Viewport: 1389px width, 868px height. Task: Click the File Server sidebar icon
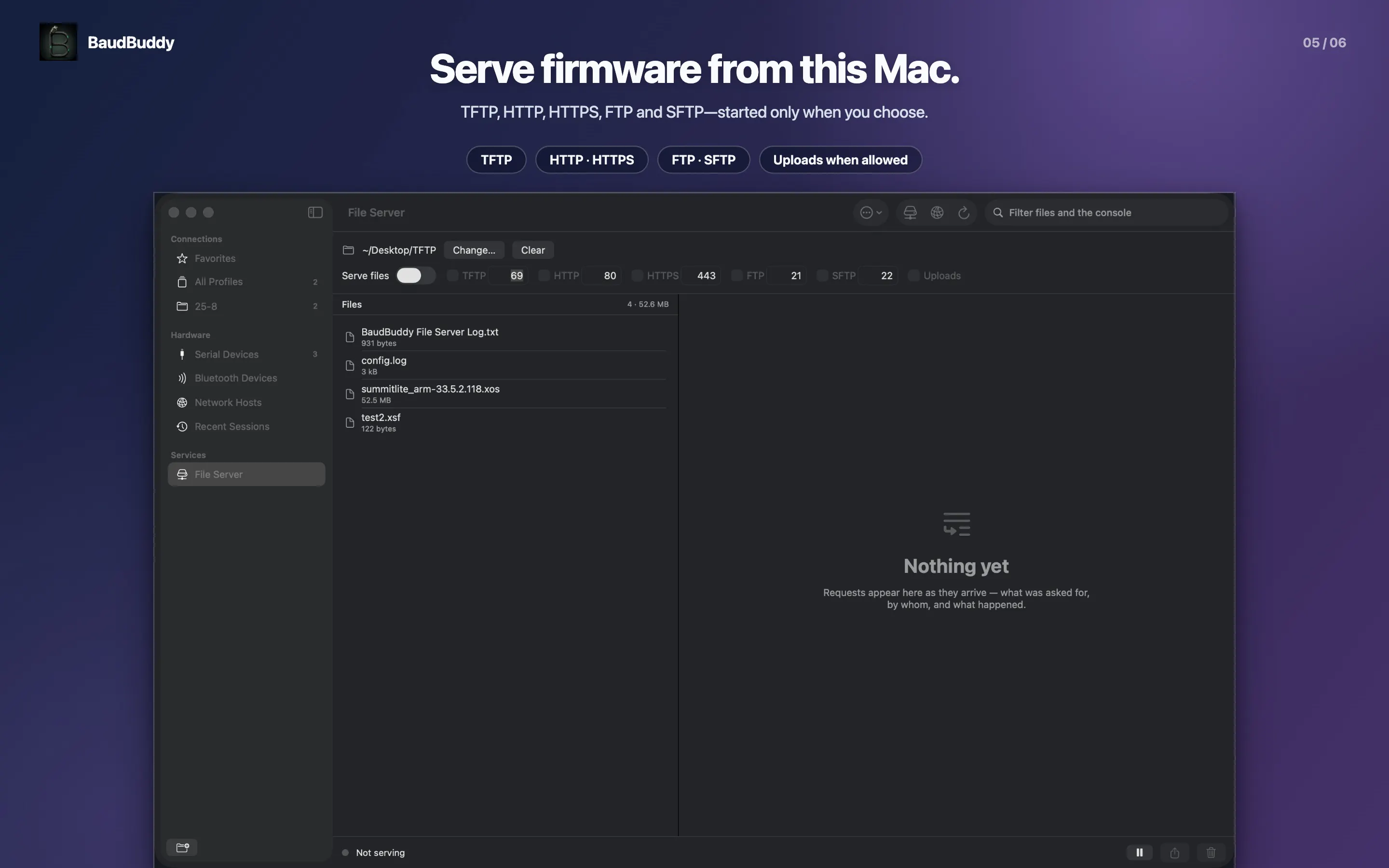[x=182, y=474]
